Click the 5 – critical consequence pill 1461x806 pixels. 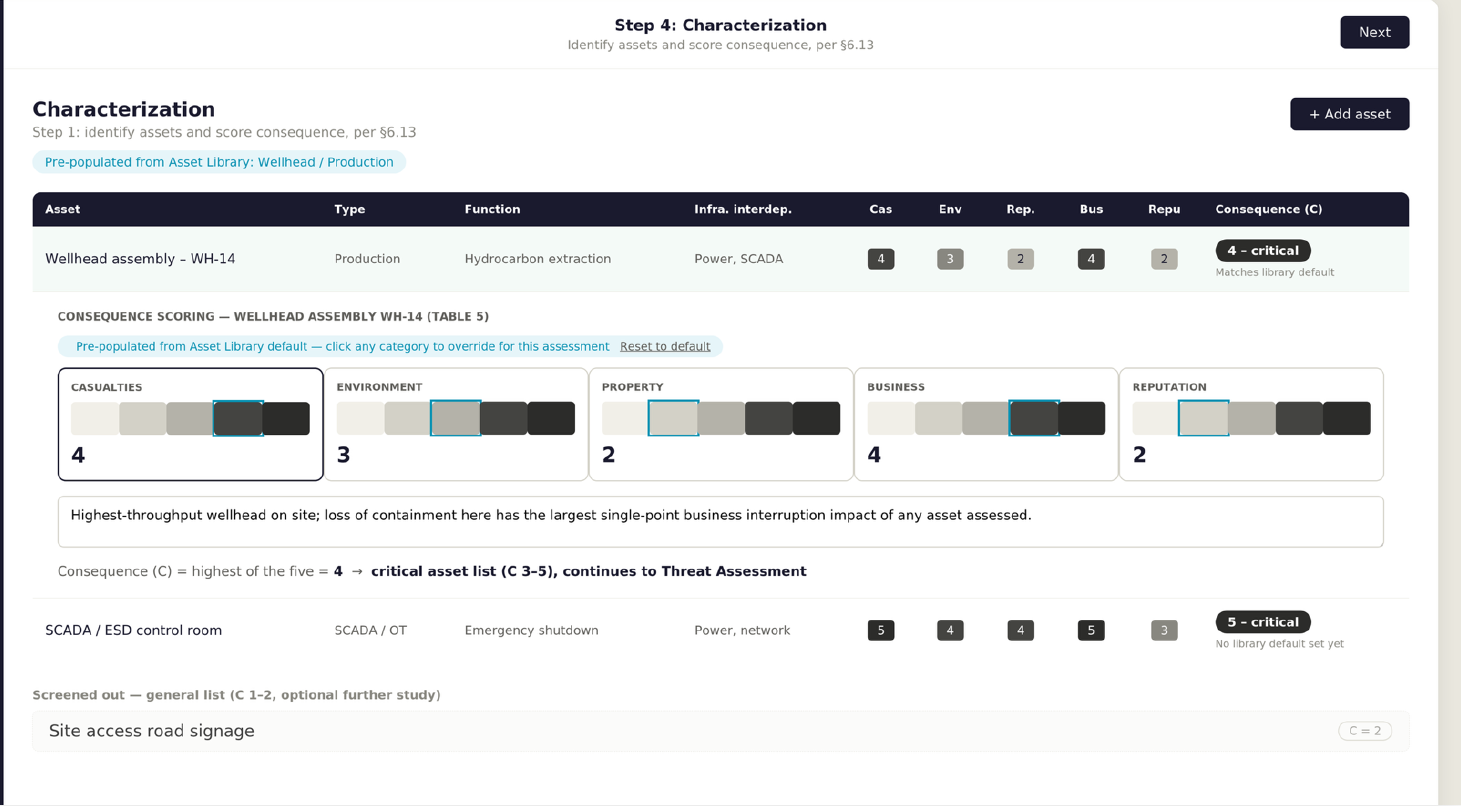click(x=1263, y=622)
